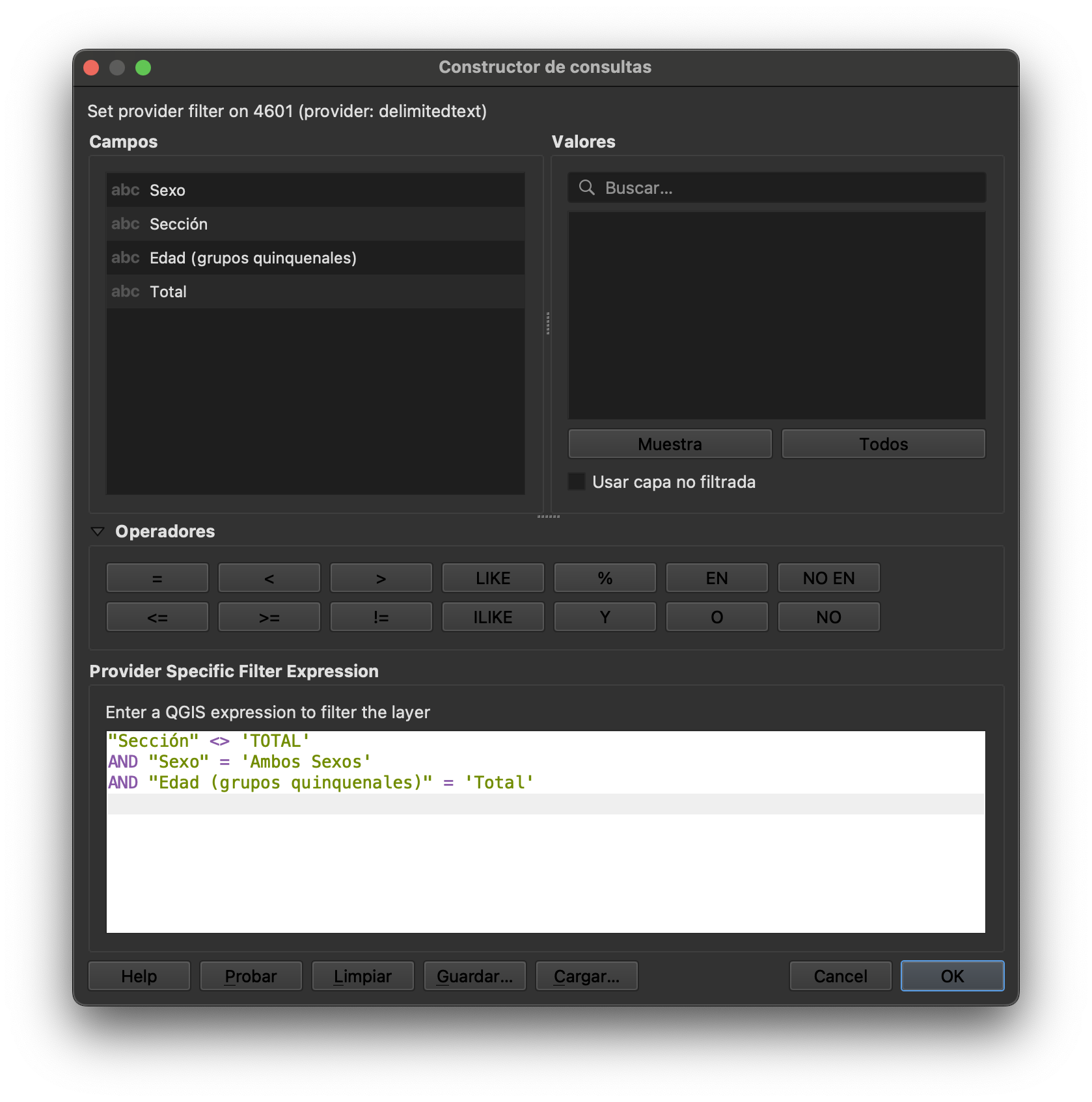Click the 'Ambos Sexos' text in expression
Image resolution: width=1092 pixels, height=1102 pixels.
coord(306,762)
